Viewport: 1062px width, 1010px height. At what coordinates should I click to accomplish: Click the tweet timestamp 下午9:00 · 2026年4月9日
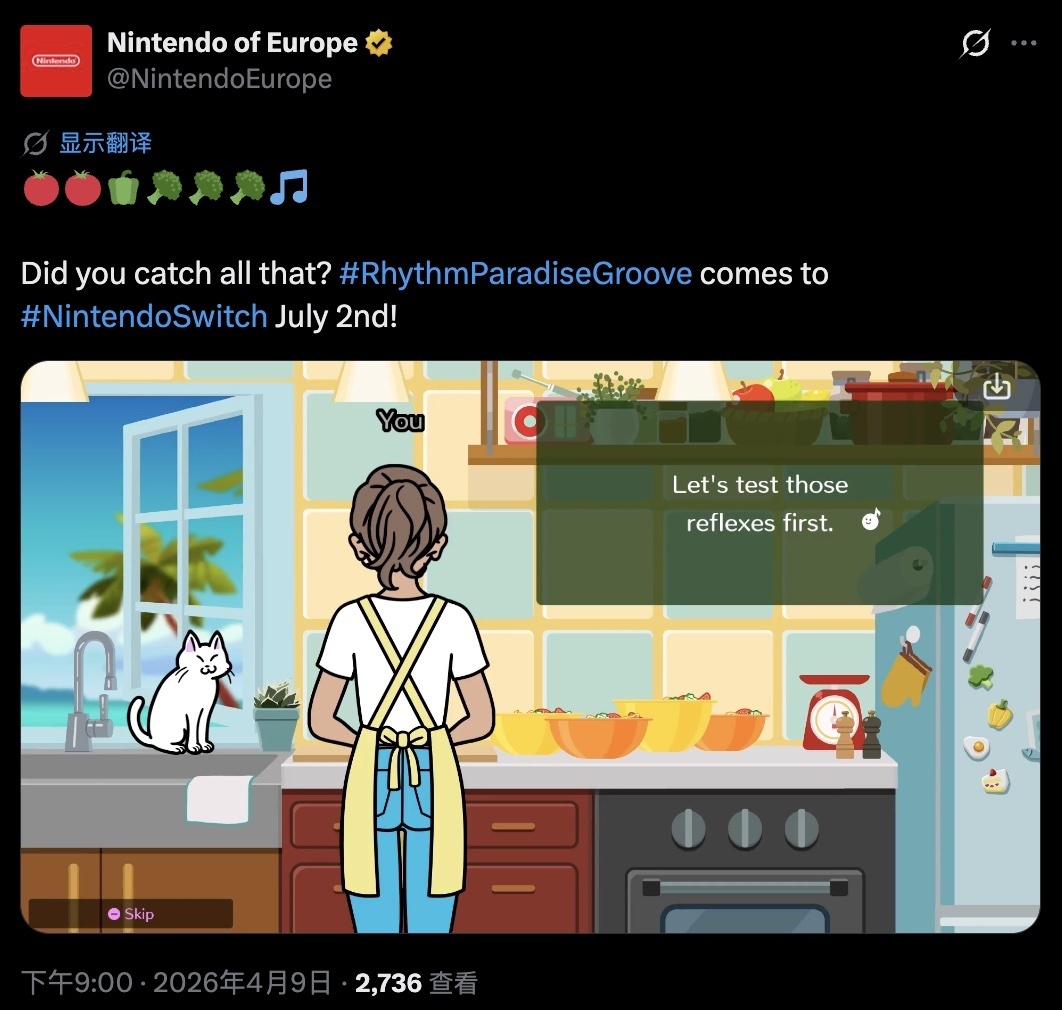176,983
